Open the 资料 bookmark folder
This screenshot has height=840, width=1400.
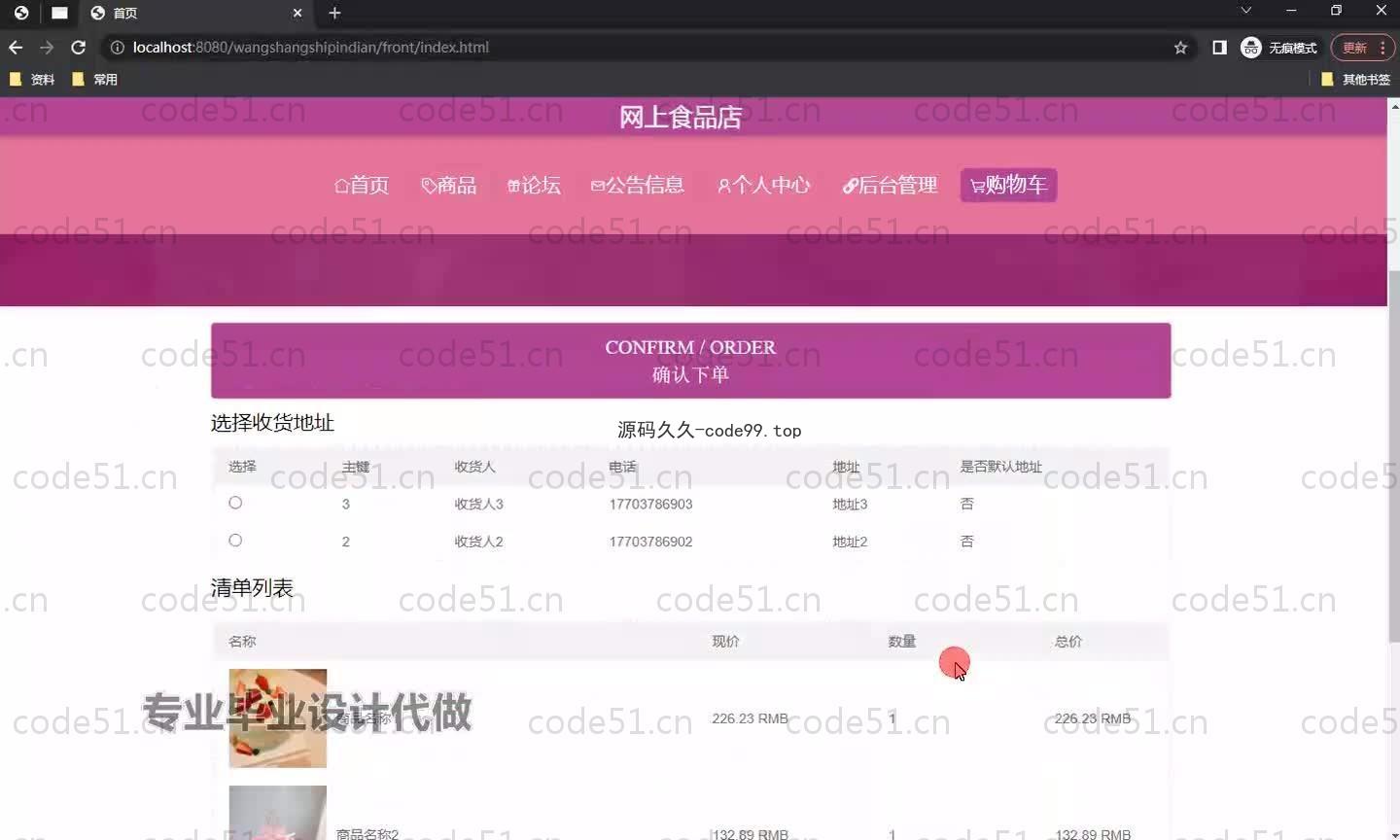coord(31,80)
